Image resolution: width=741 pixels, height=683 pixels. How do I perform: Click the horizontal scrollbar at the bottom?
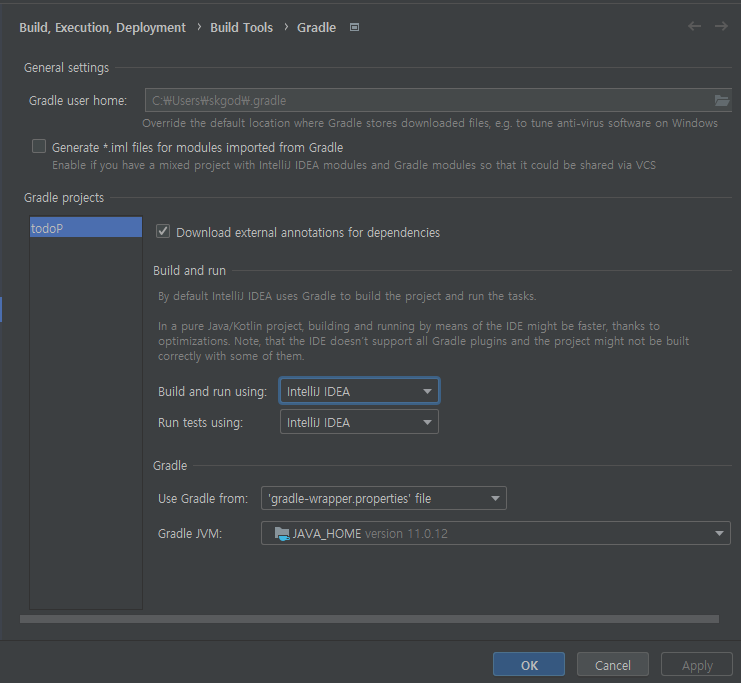click(x=369, y=619)
